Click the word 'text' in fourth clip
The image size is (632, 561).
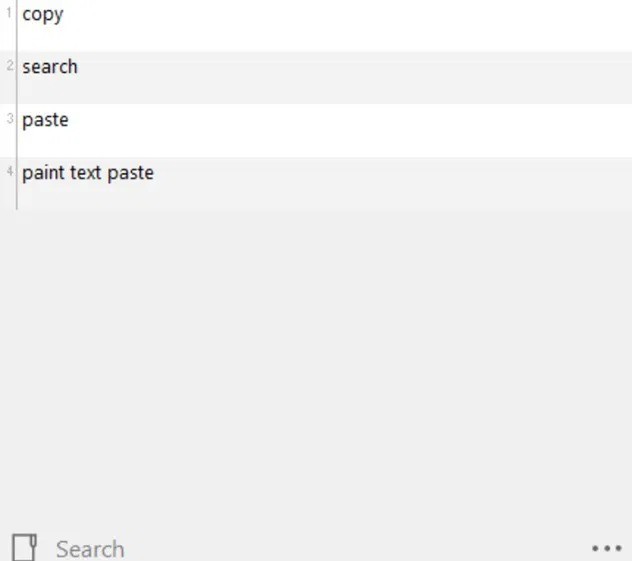click(x=86, y=173)
